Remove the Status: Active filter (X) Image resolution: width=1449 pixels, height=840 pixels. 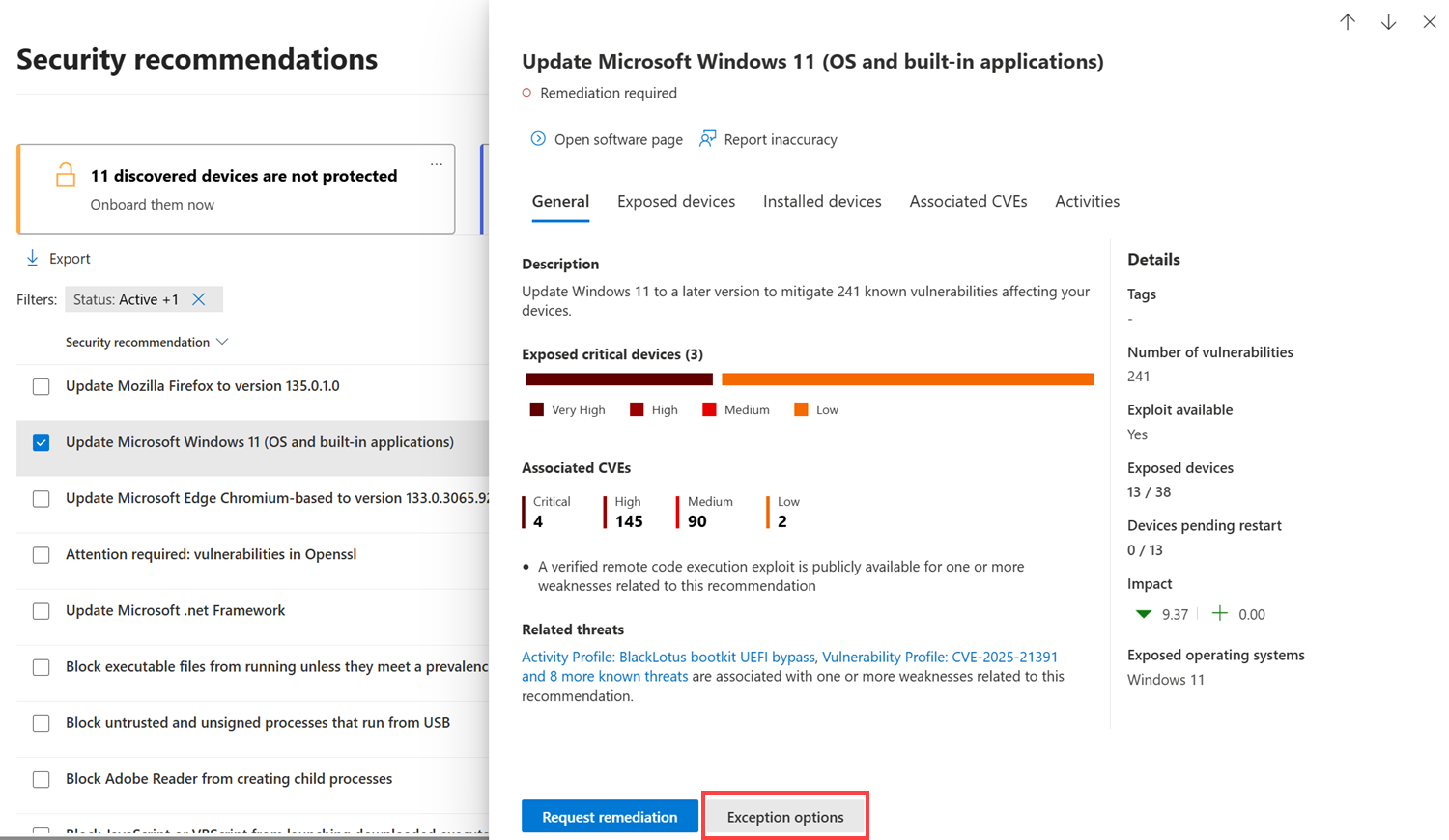(x=199, y=299)
